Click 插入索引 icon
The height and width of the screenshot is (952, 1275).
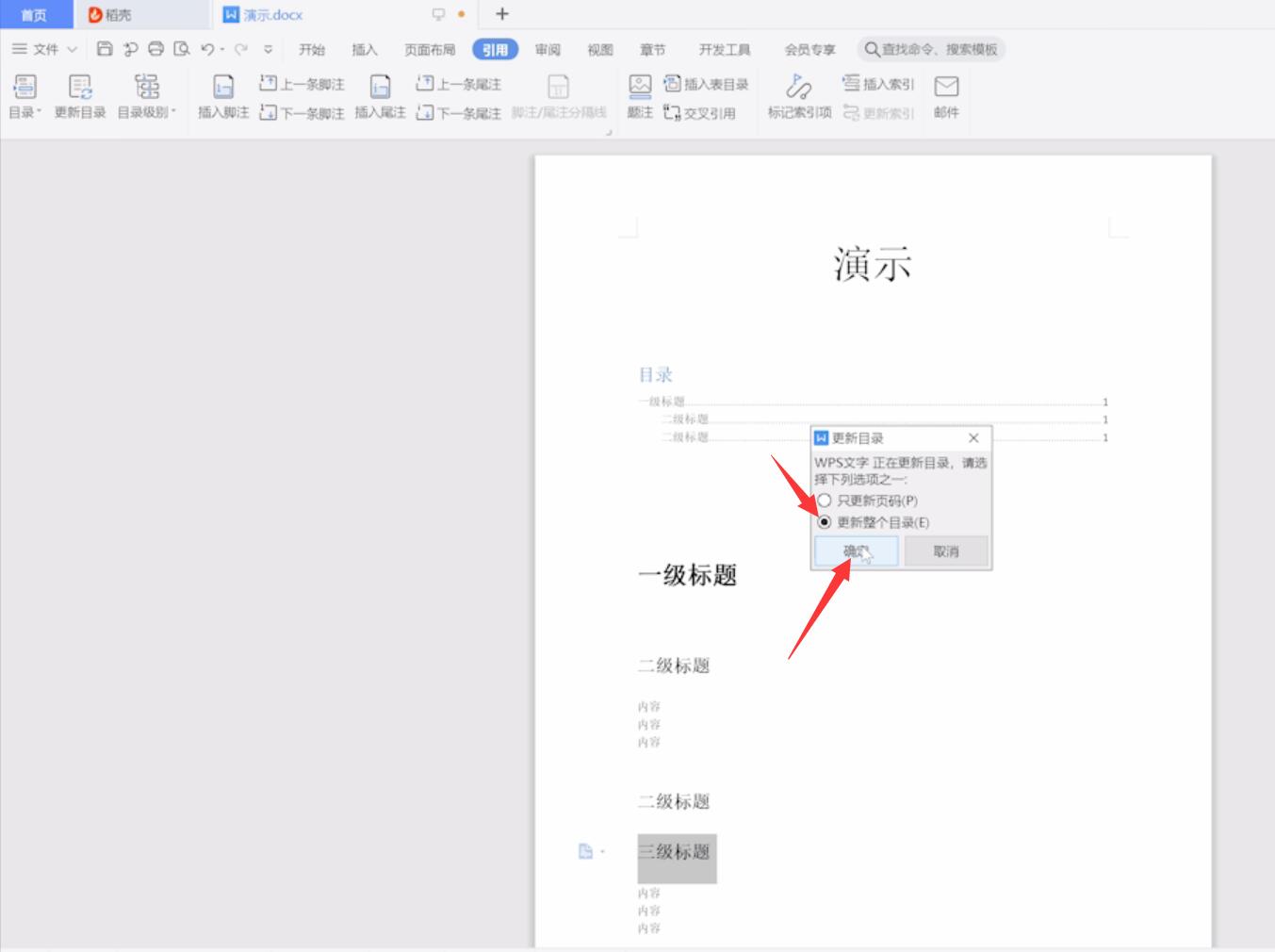pyautogui.click(x=878, y=84)
